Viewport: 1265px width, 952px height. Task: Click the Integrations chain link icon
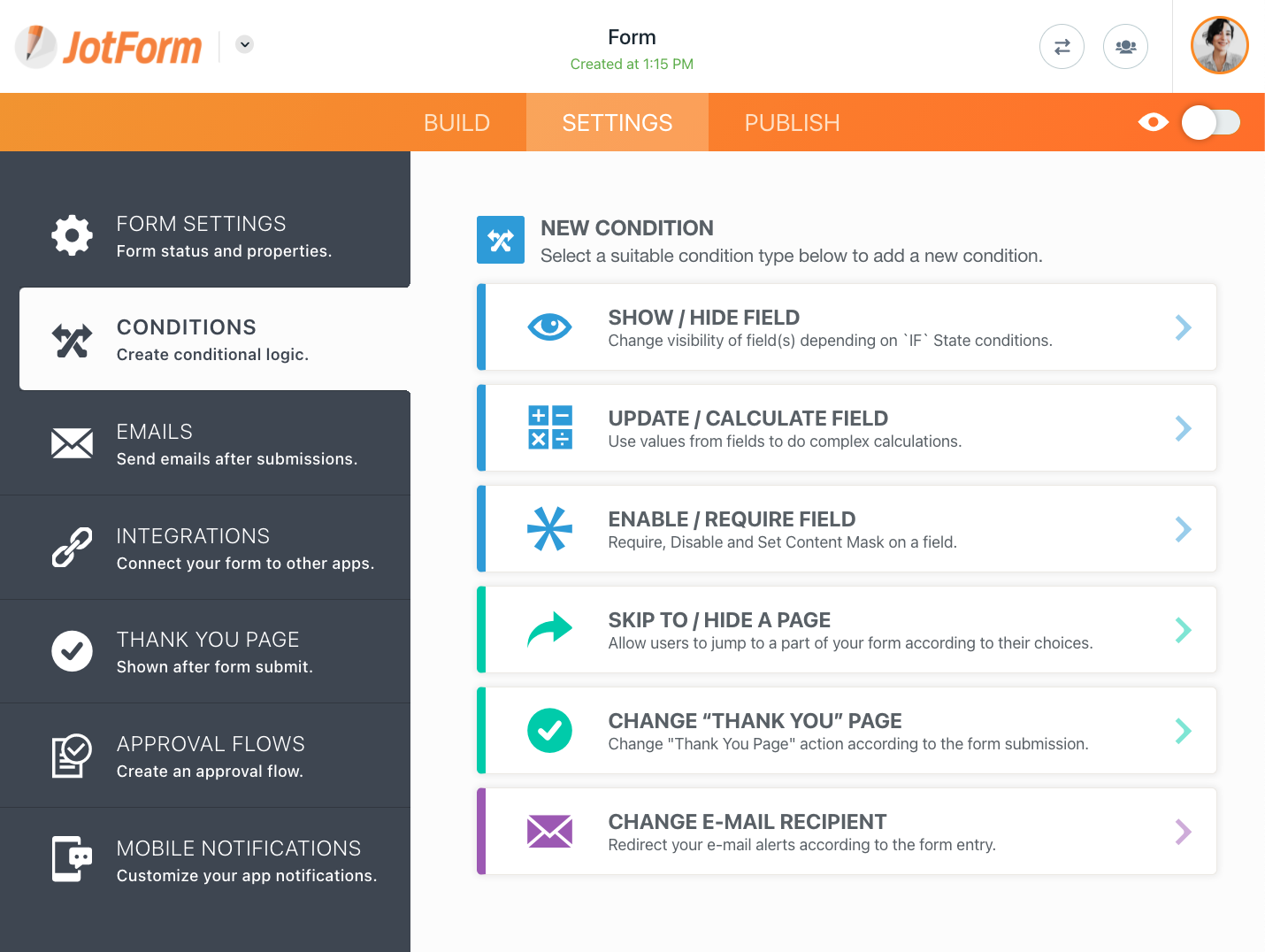pos(72,547)
